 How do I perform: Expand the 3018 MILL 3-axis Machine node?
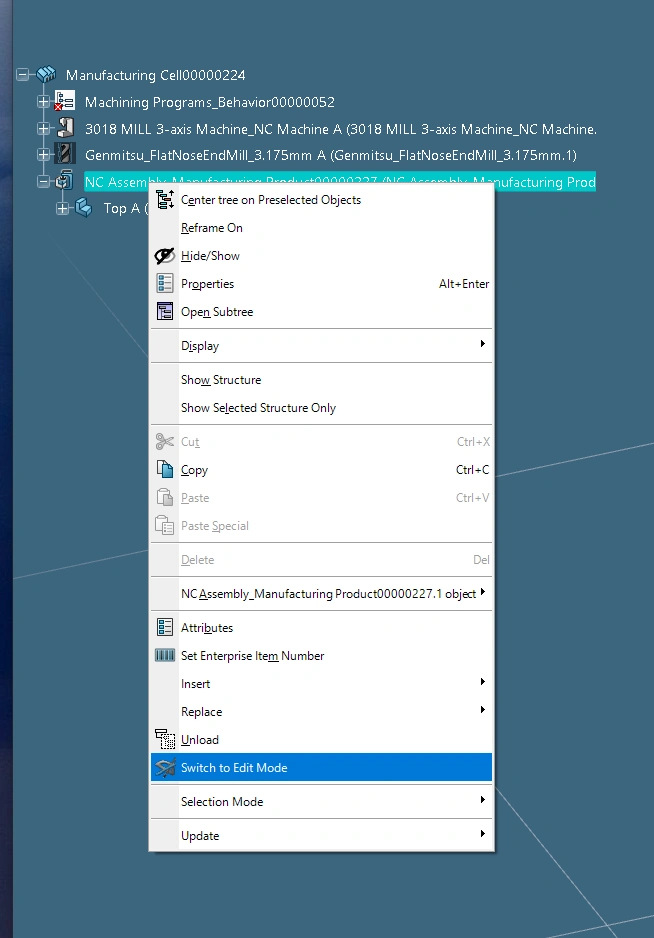point(43,128)
